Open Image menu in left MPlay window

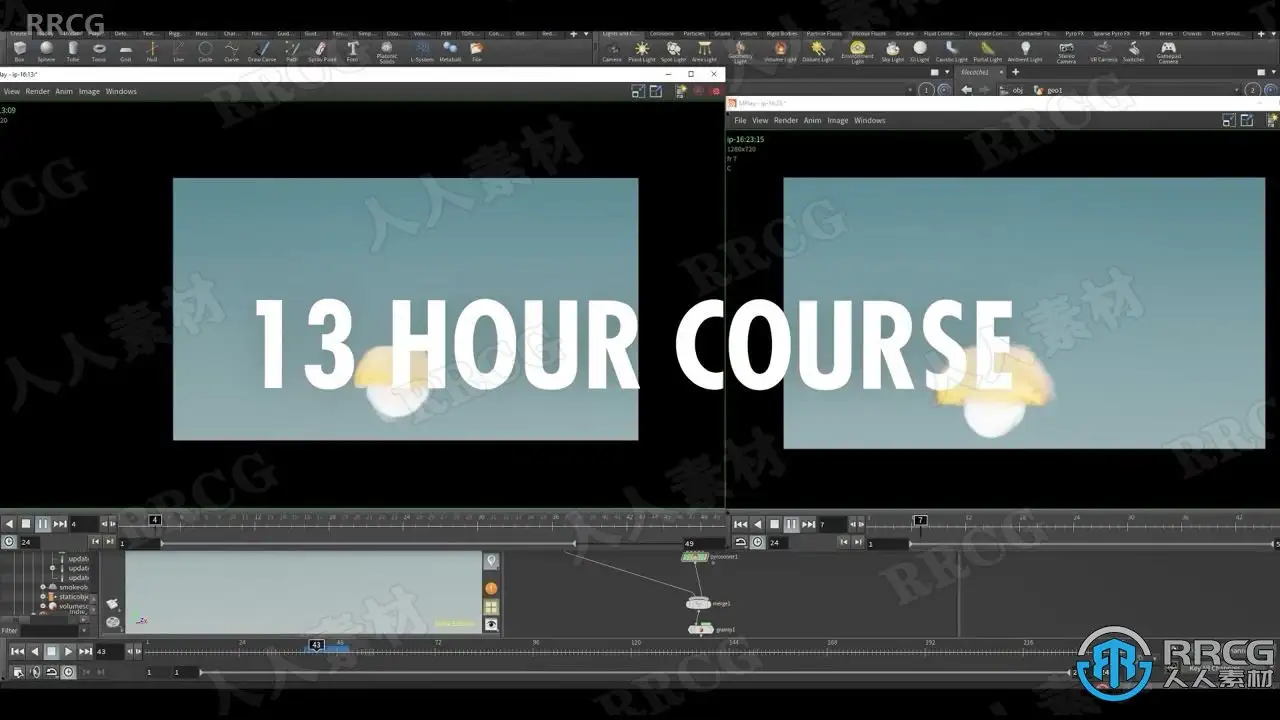(89, 91)
